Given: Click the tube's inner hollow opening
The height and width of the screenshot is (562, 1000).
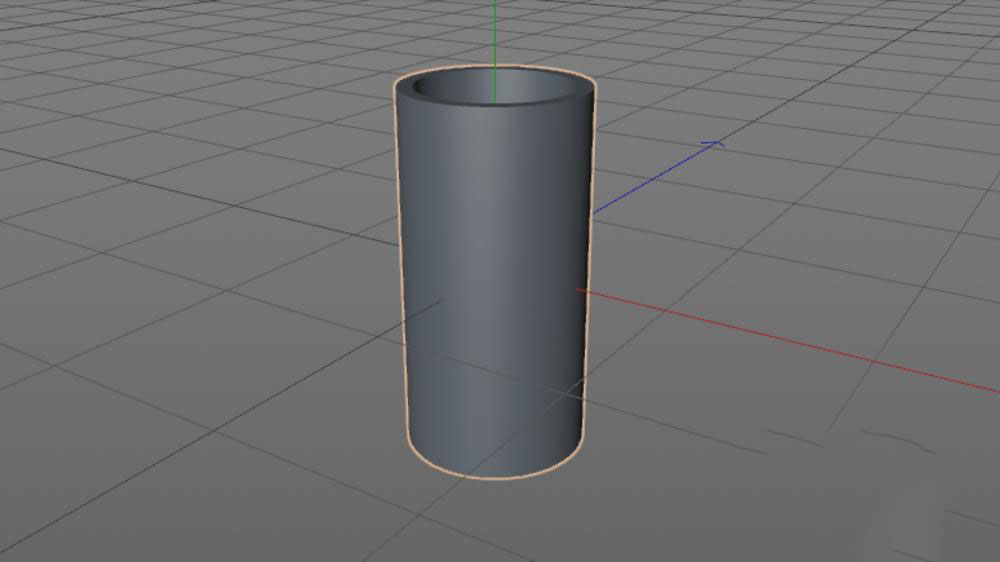Looking at the screenshot, I should (495, 88).
